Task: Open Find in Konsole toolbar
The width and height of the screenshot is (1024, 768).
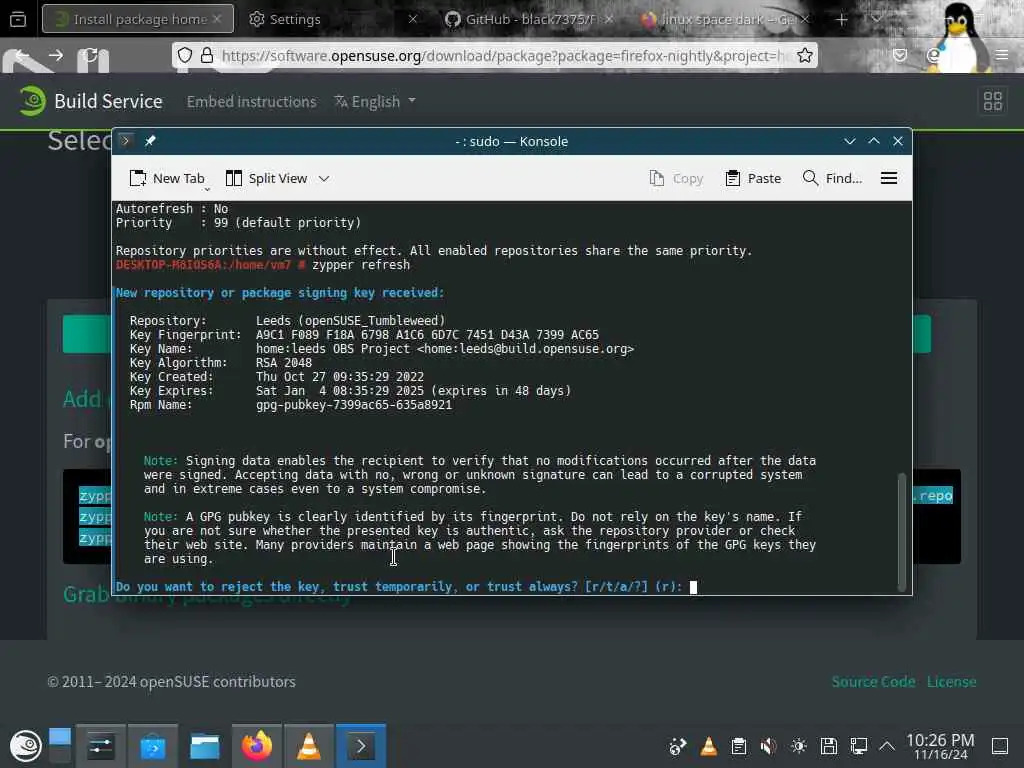Action: pos(832,178)
